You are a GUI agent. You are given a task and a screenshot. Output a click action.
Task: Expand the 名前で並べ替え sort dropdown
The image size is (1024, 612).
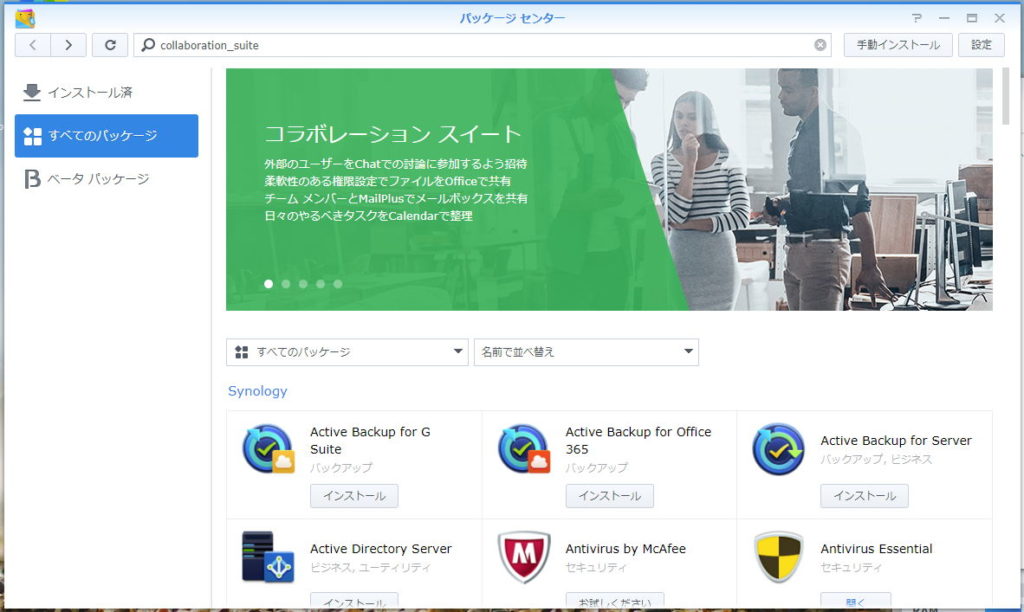tap(586, 352)
